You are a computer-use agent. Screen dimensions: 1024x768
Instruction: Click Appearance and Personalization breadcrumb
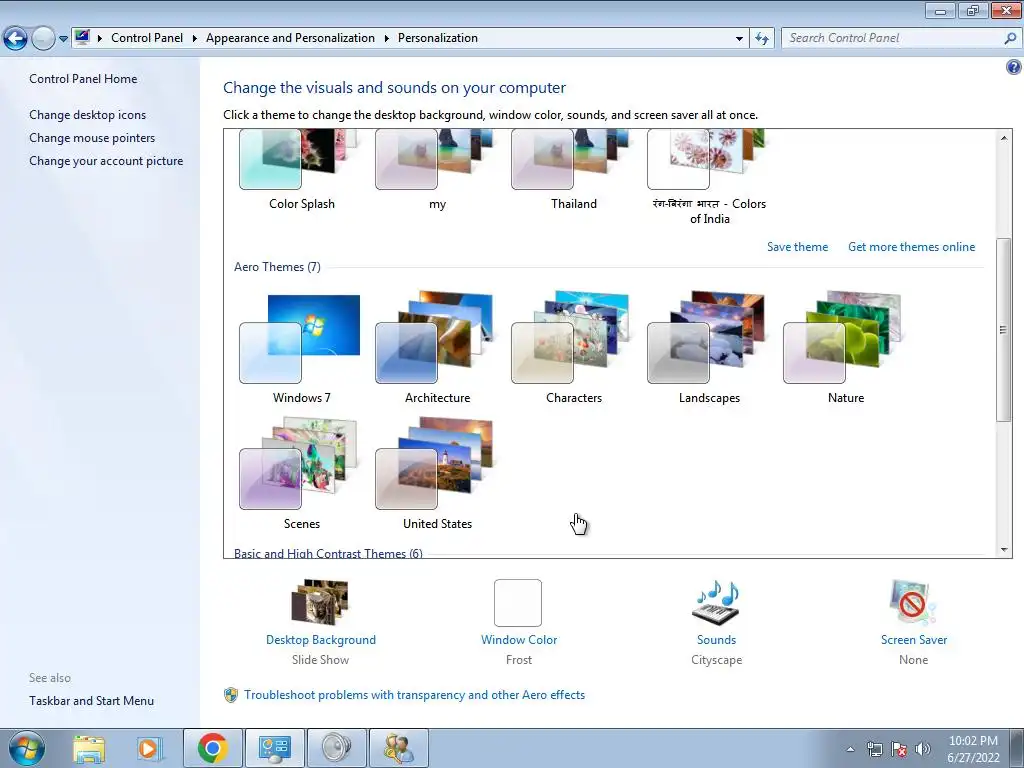290,38
